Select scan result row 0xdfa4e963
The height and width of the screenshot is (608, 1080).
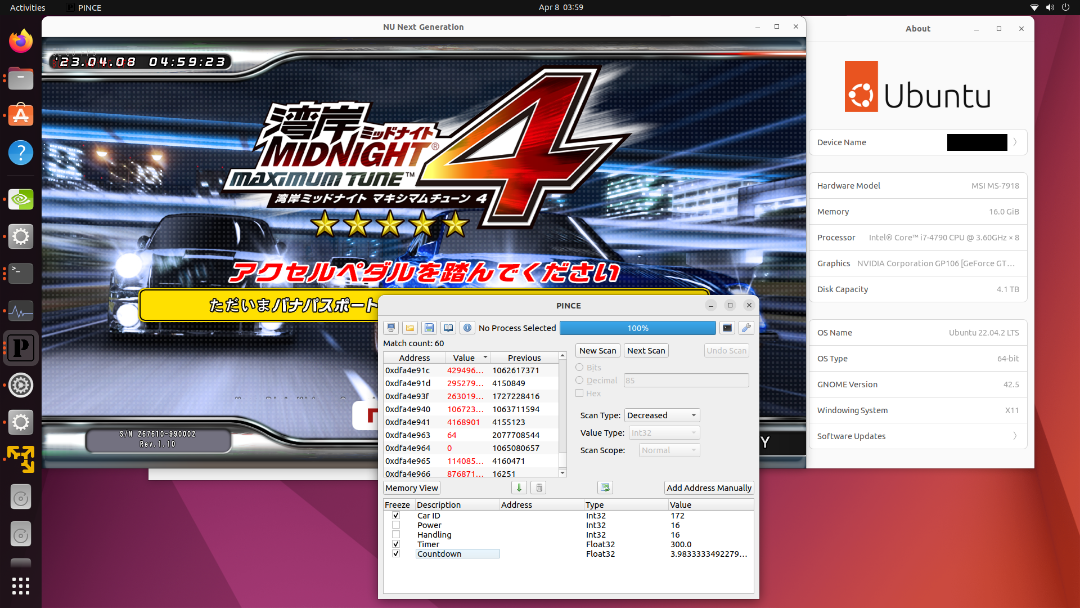pos(471,435)
